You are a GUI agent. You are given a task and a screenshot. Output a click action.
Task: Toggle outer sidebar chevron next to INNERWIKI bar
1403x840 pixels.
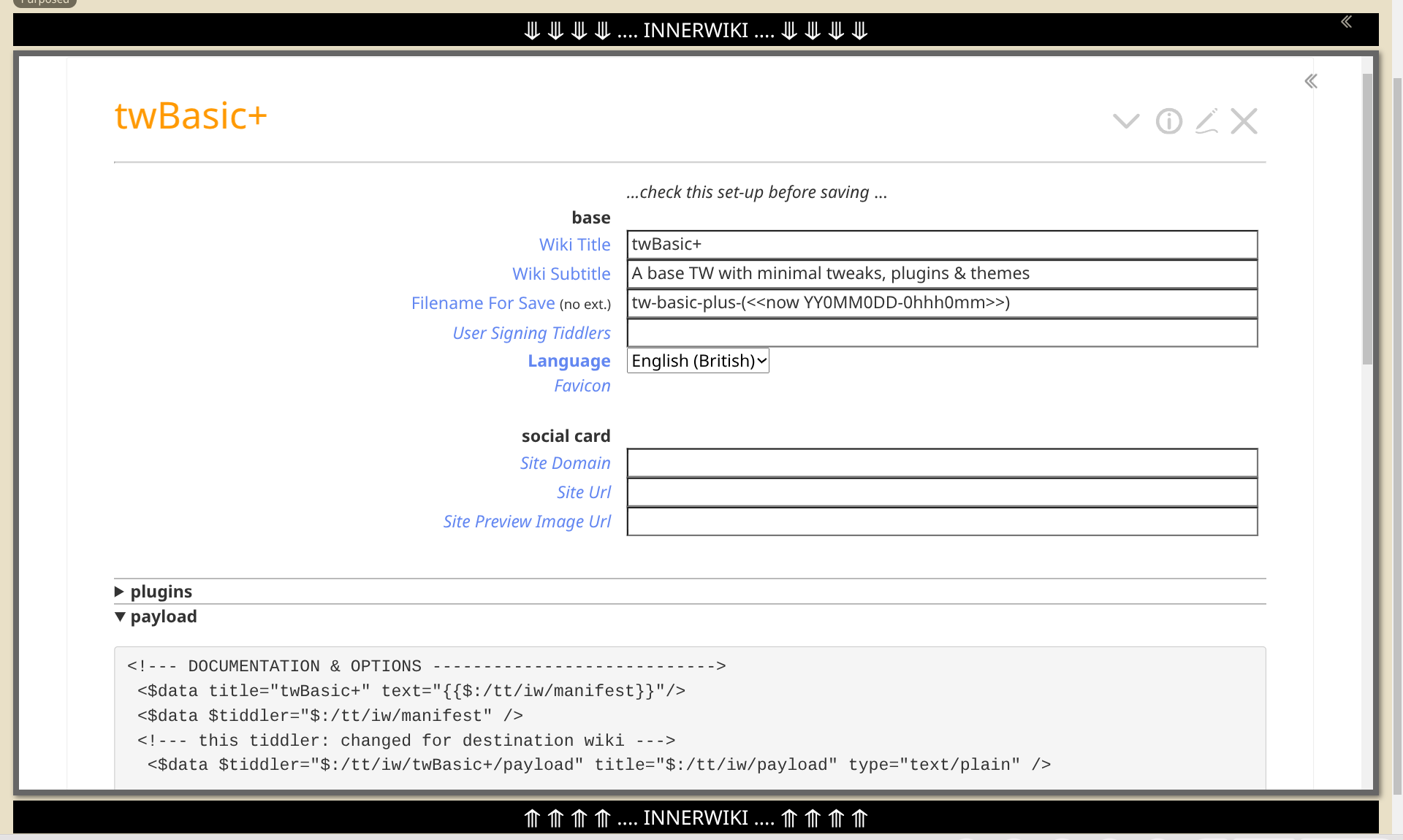click(x=1346, y=22)
